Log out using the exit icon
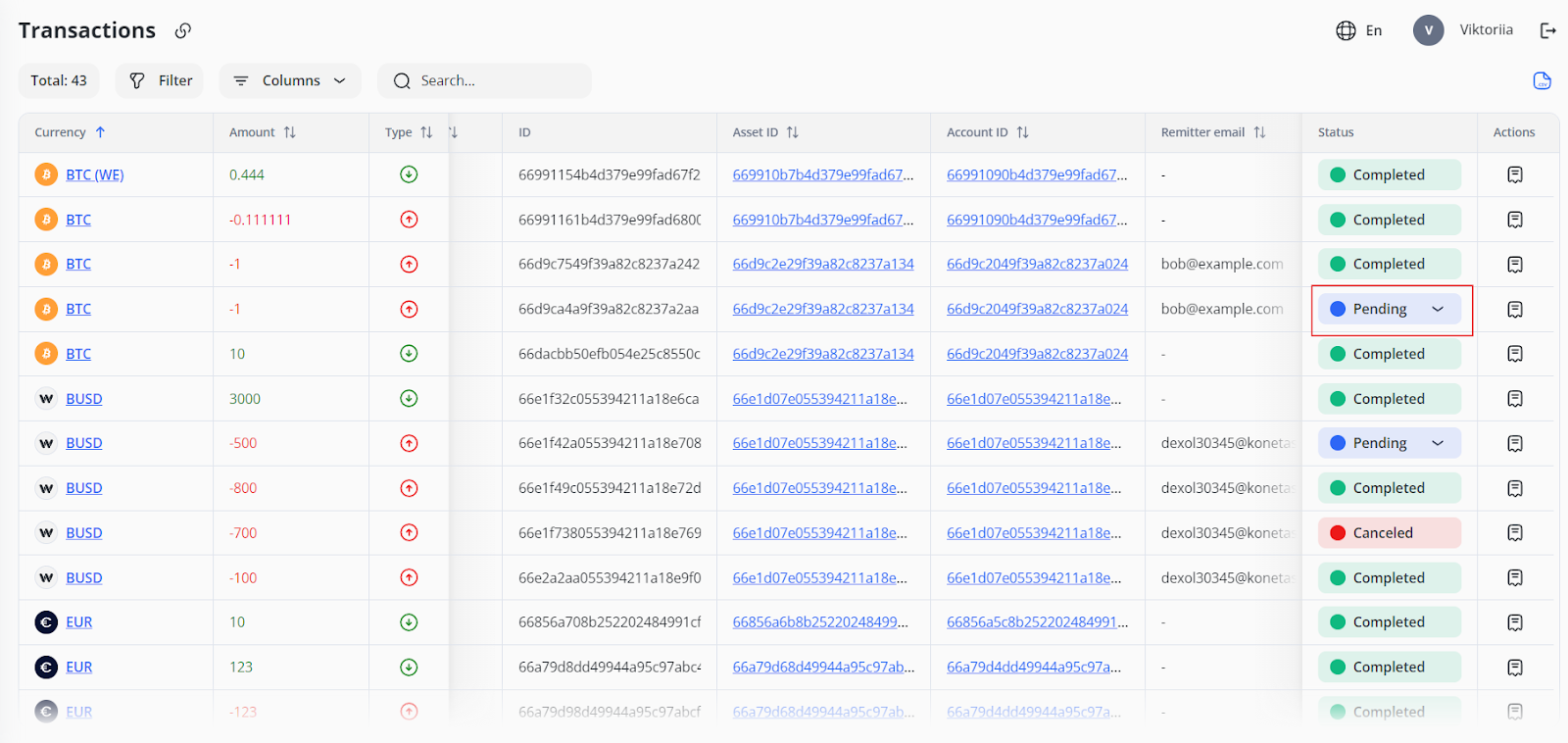Screen dimensions: 1568x743 point(1548,30)
